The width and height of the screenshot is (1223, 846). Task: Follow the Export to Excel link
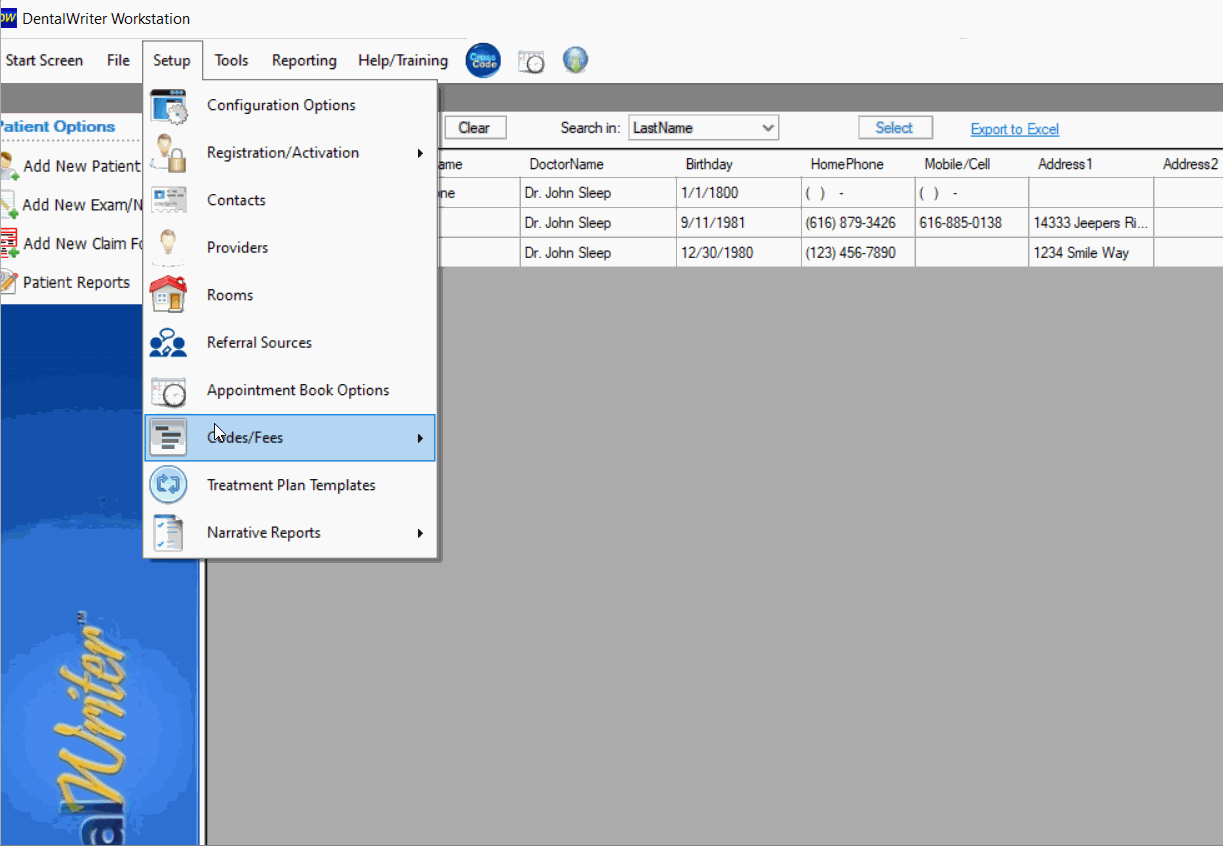1015,129
